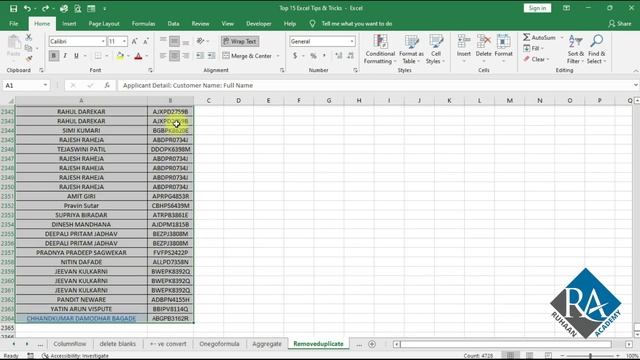Apply percent style format
The image size is (640, 360).
click(x=313, y=56)
